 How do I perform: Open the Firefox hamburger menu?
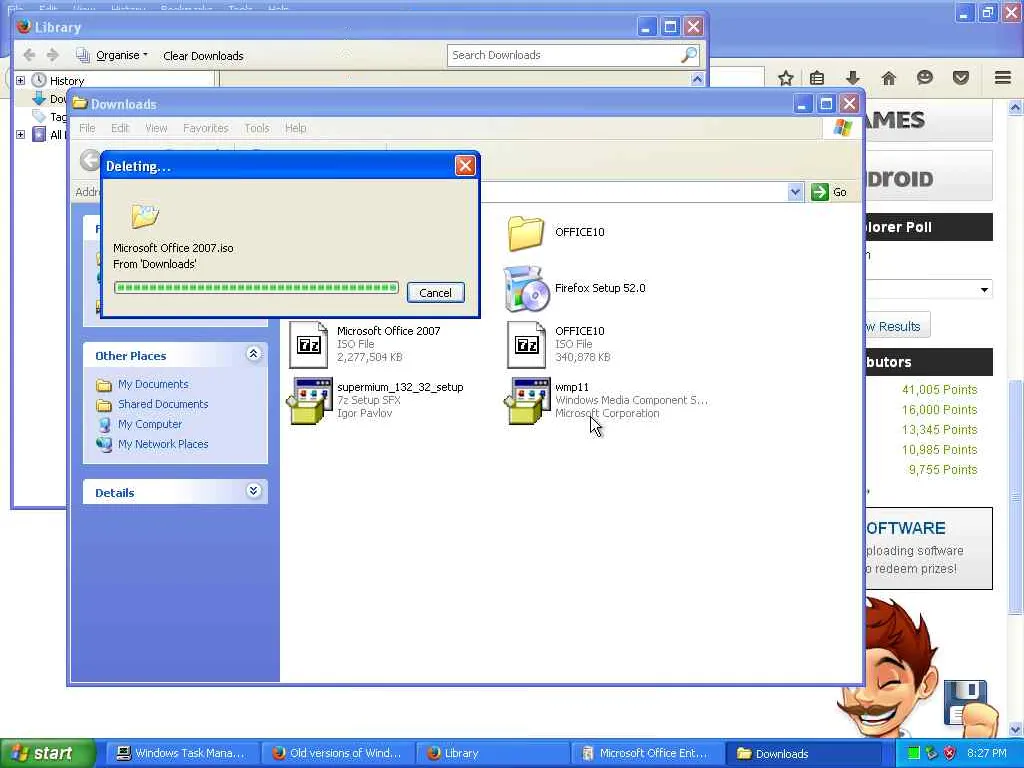[x=1003, y=78]
